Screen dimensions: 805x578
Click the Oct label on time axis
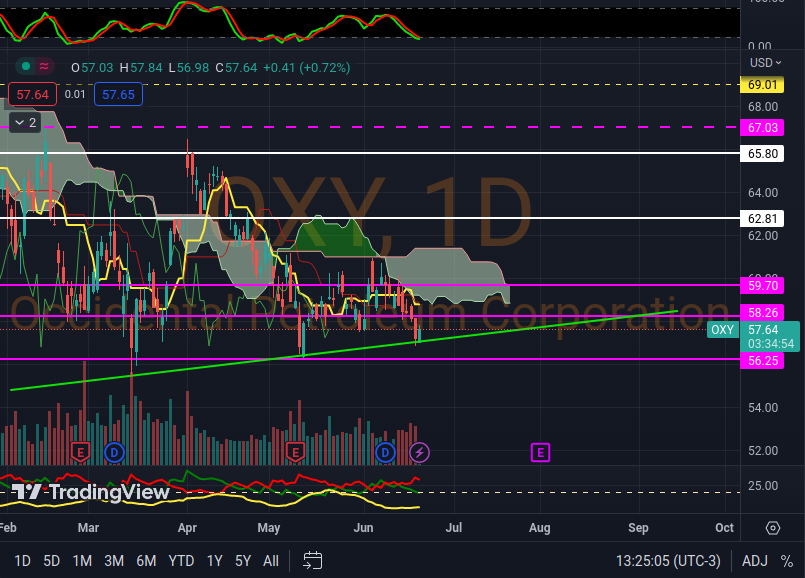pos(724,528)
